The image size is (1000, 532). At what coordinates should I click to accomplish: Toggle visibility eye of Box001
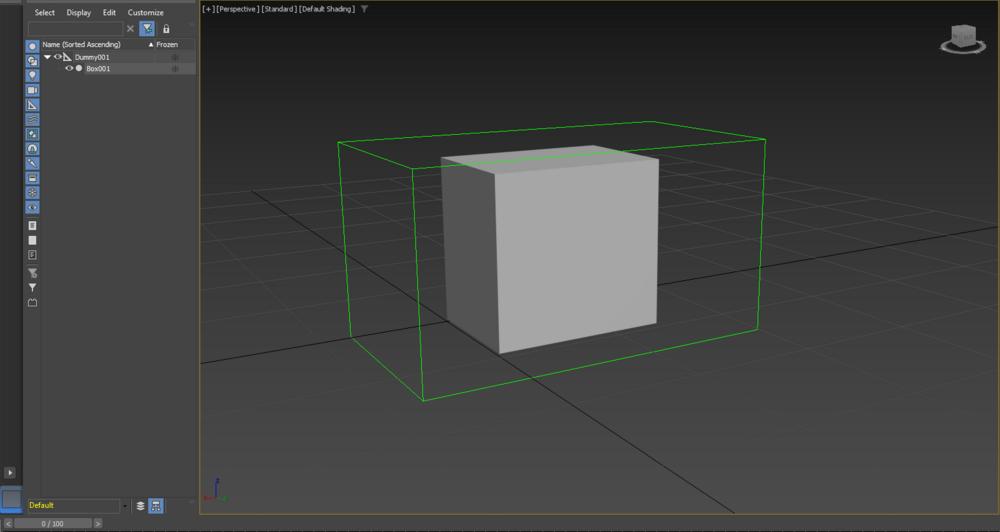[69, 69]
